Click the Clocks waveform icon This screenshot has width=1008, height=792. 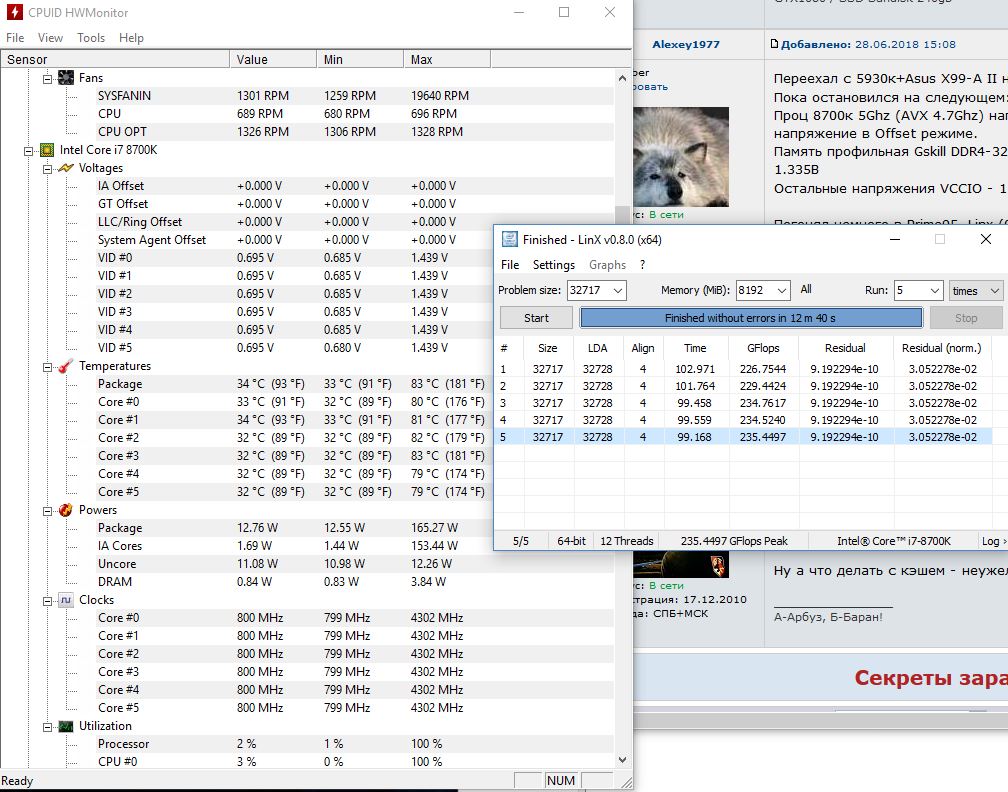[x=66, y=600]
